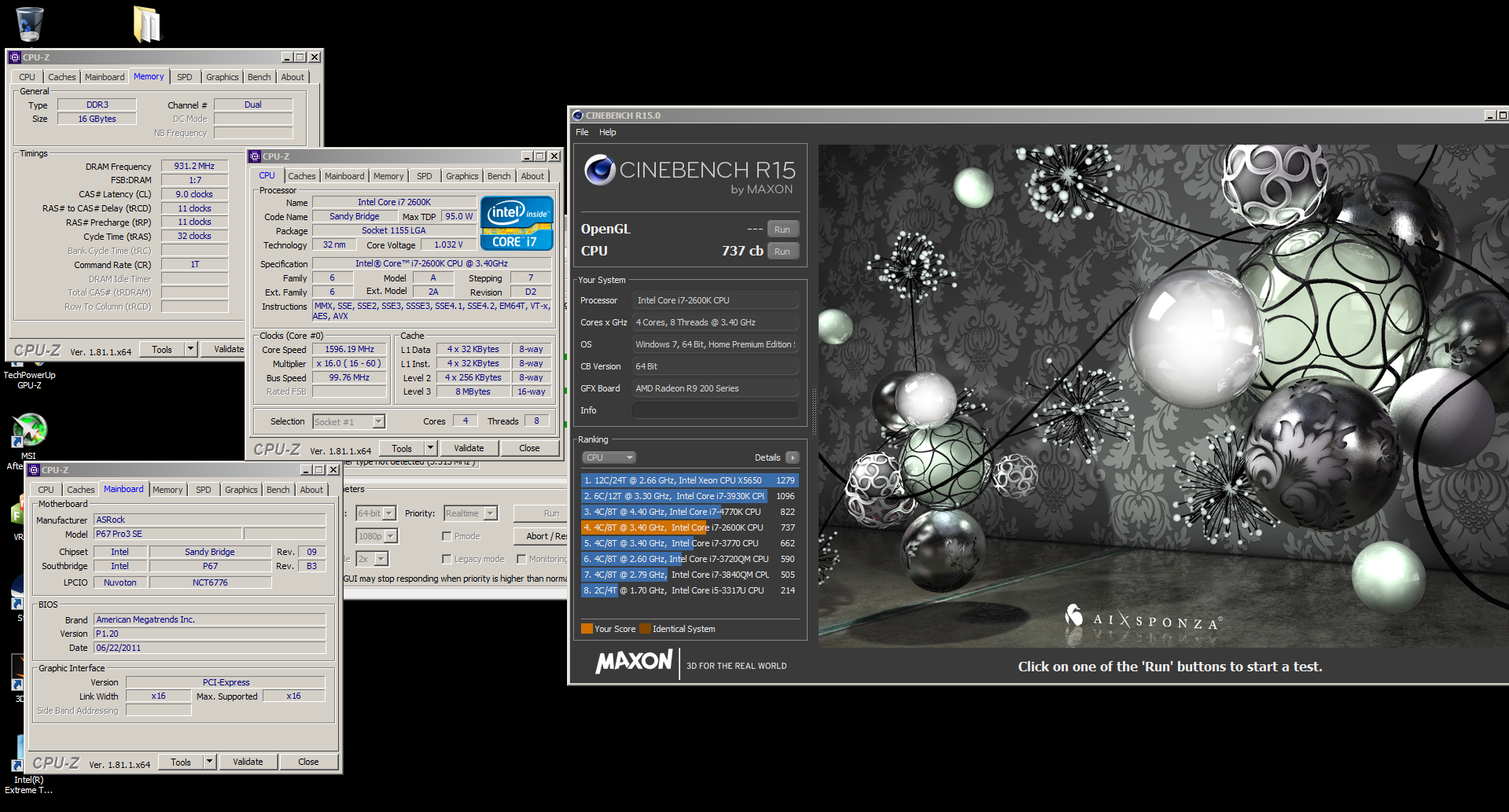
Task: Click the brown Identical System legend swatch
Action: pyautogui.click(x=645, y=628)
